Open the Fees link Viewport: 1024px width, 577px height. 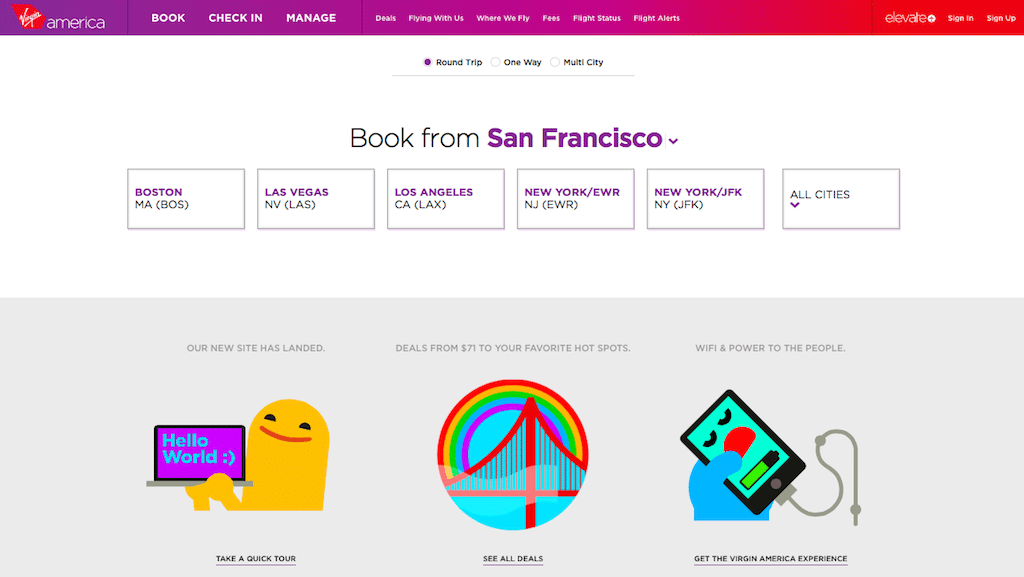click(551, 18)
